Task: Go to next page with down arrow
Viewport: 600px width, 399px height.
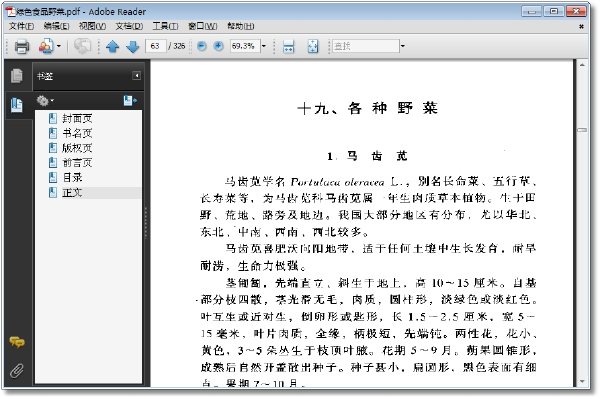Action: [132, 47]
